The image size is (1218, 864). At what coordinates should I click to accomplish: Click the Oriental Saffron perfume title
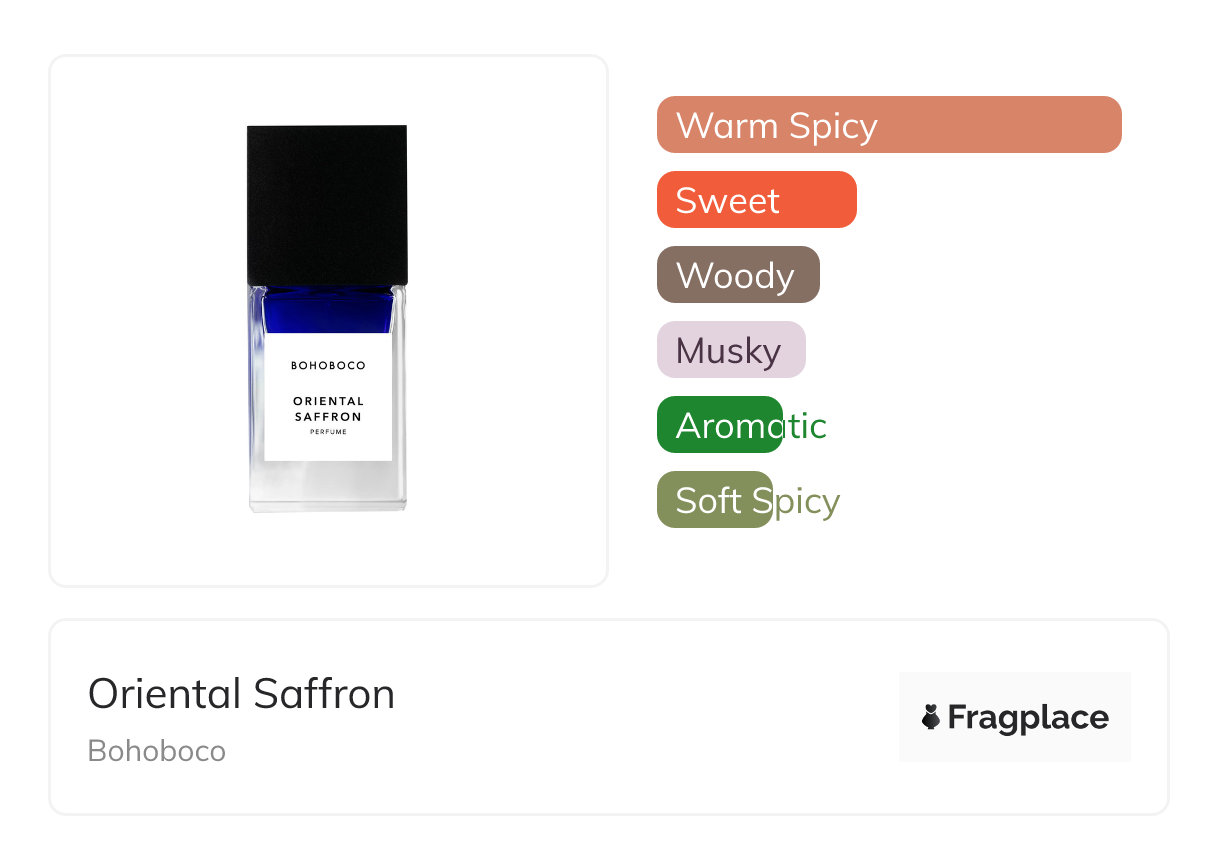tap(241, 694)
